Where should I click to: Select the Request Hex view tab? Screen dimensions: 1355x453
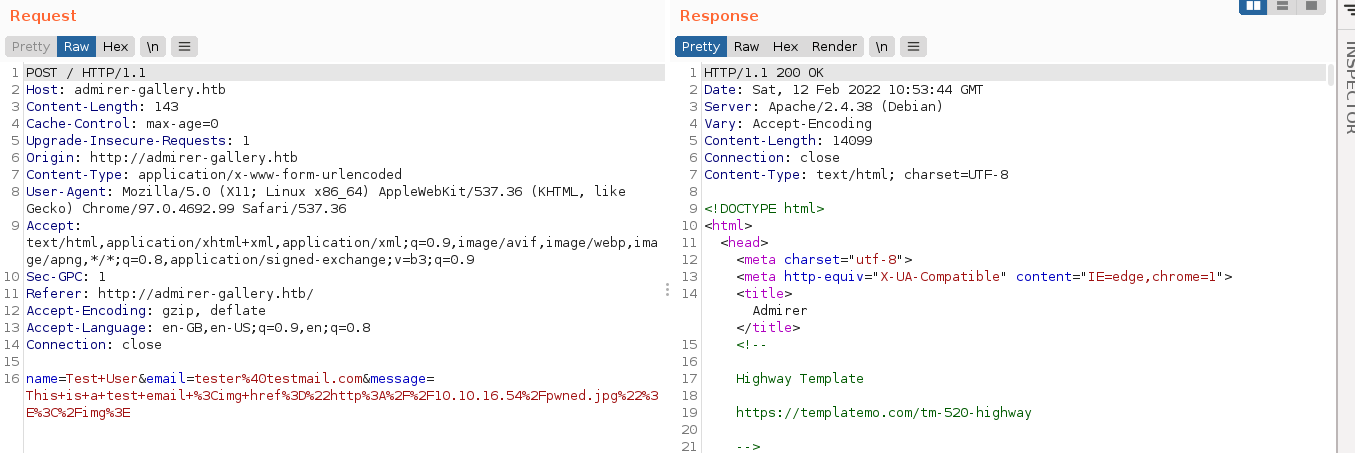click(115, 47)
